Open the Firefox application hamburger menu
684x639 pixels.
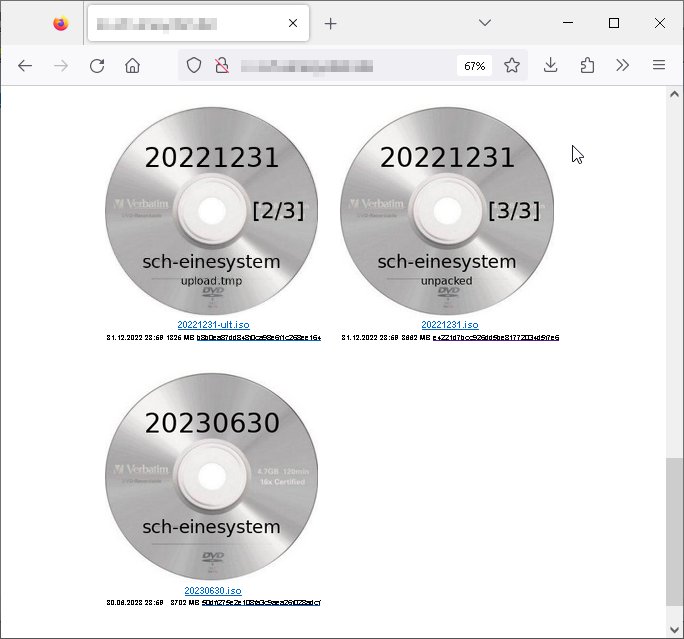click(x=659, y=66)
